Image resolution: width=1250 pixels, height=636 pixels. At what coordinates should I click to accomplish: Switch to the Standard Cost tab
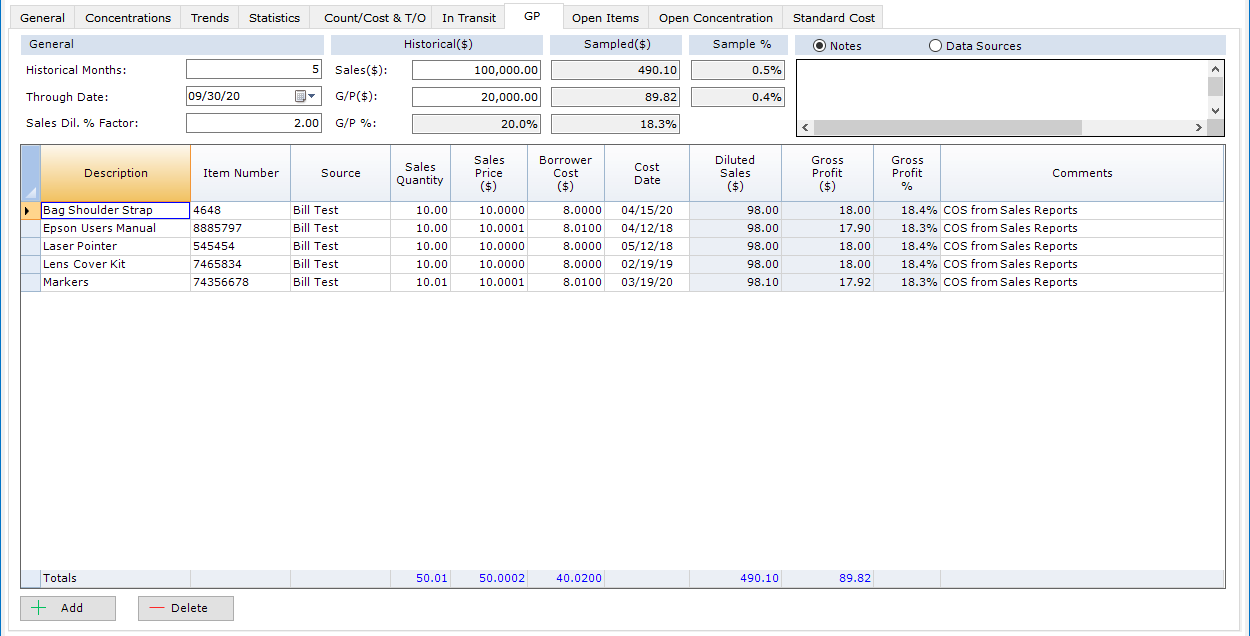point(833,16)
